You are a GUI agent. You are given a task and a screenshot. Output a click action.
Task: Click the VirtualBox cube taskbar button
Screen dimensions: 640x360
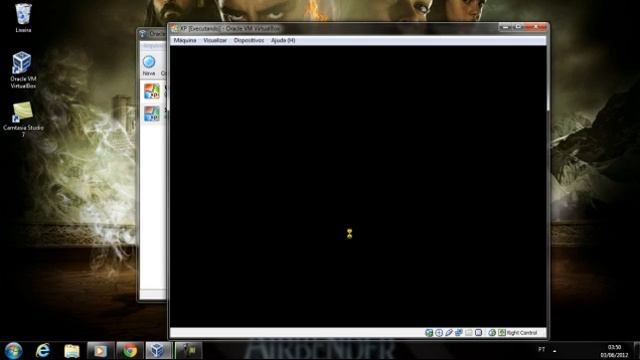[x=159, y=351]
